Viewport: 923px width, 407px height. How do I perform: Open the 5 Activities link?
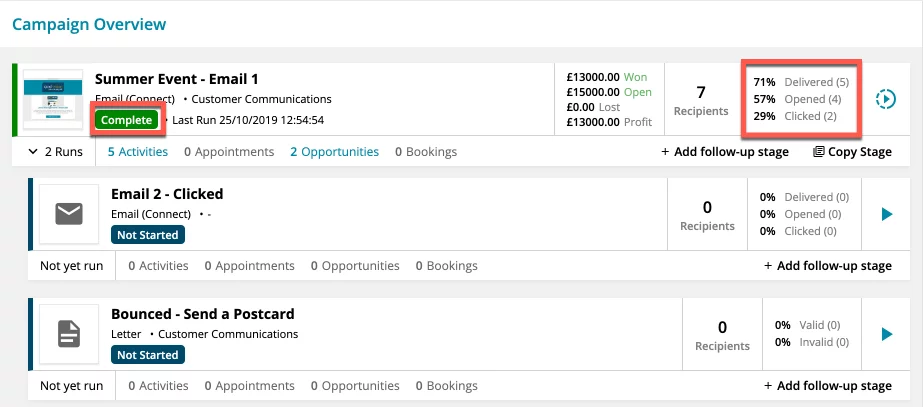coord(138,152)
